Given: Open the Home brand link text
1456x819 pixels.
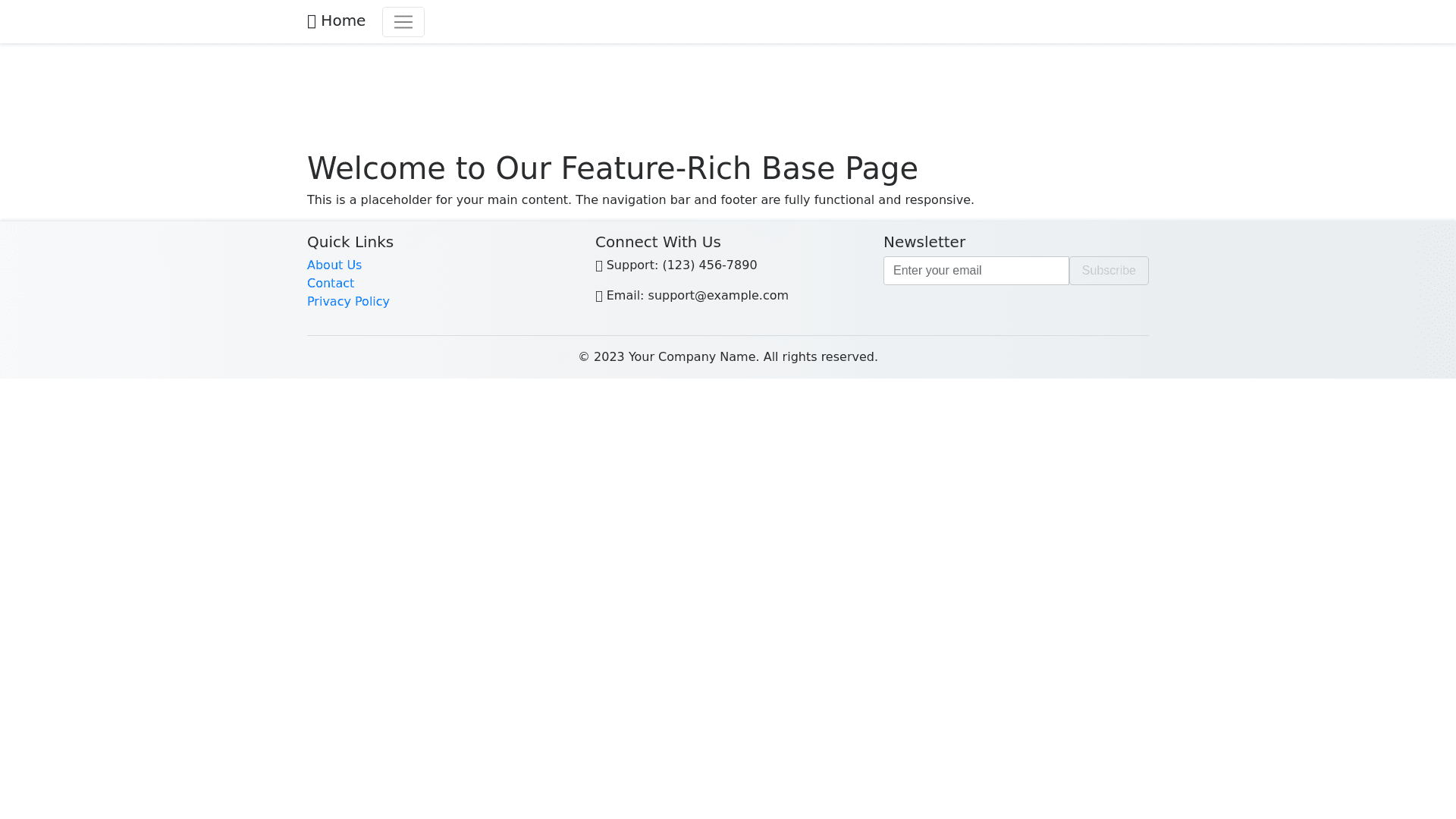Looking at the screenshot, I should pyautogui.click(x=343, y=21).
